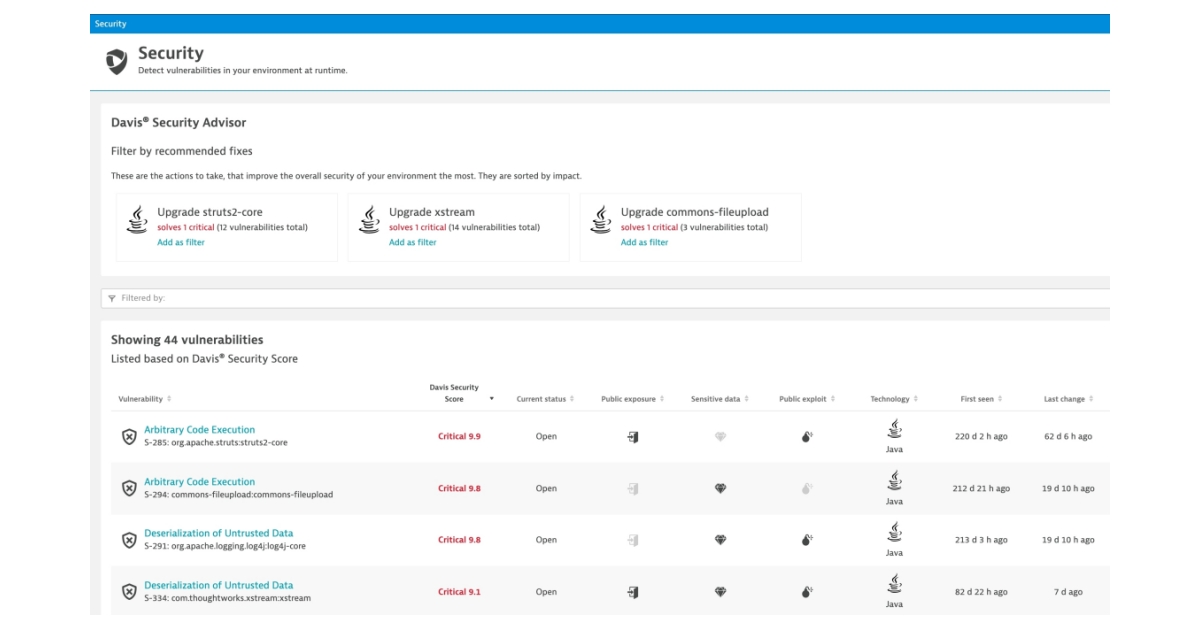
Task: Add struts2-core upgrade as filter
Action: tap(181, 242)
